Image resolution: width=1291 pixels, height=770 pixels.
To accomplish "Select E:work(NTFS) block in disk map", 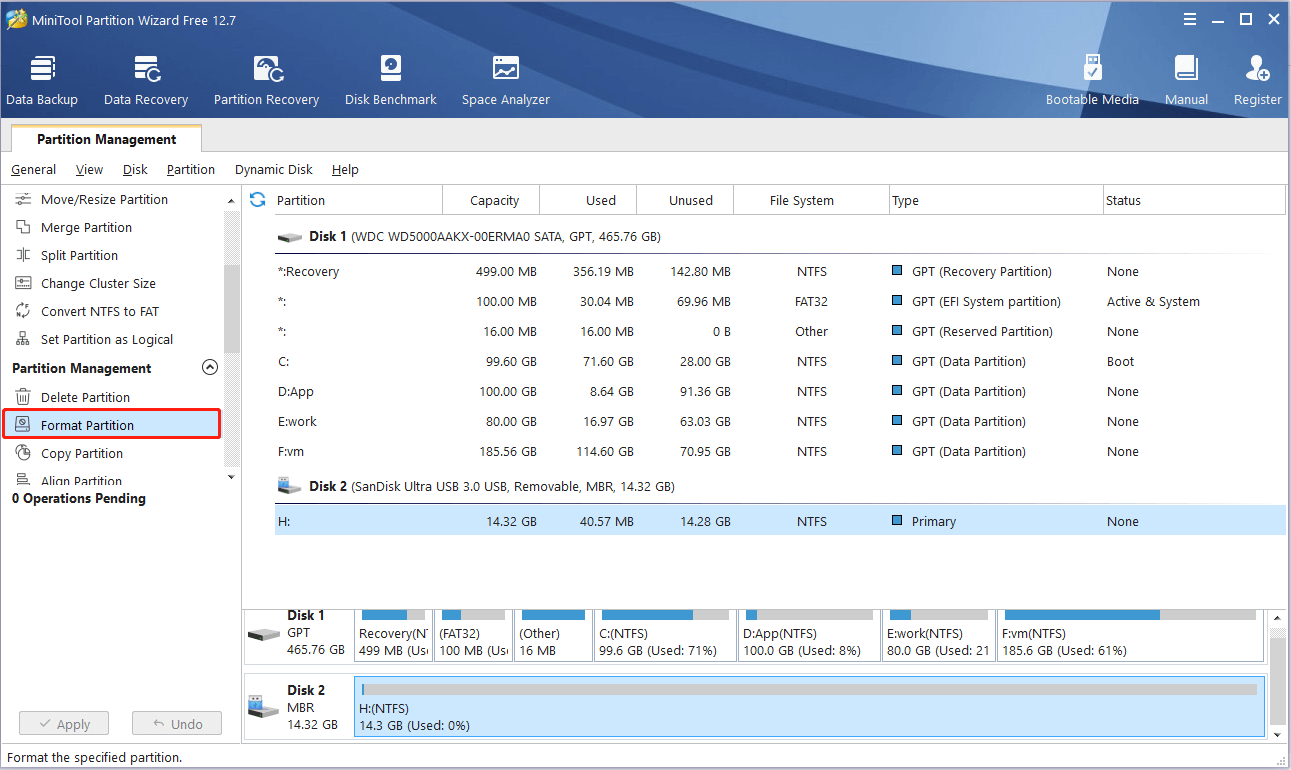I will tap(938, 635).
